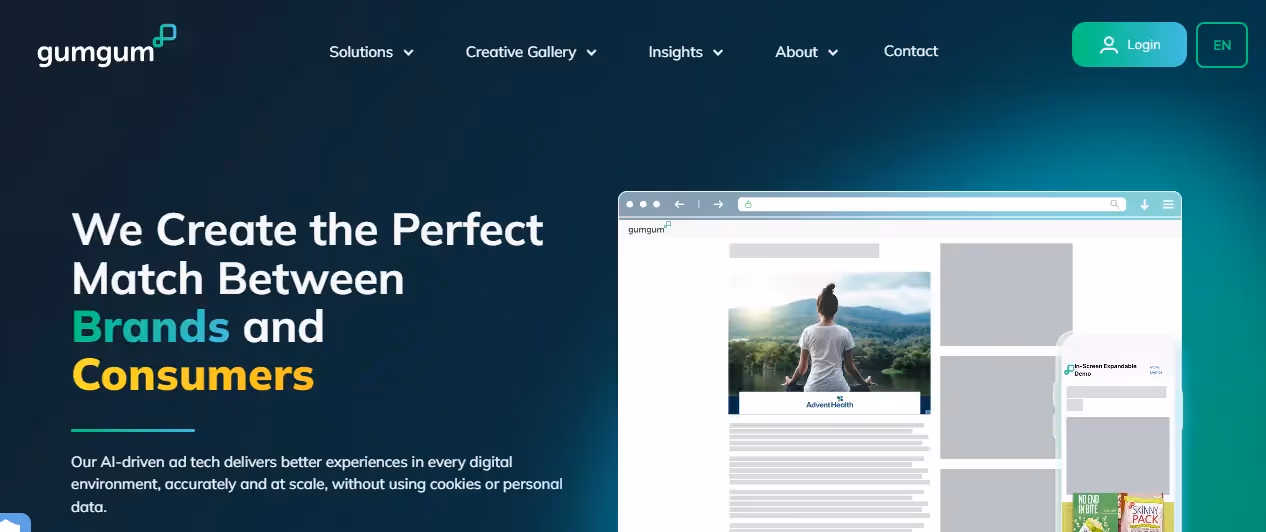Expand the Creative Gallery chevron

pyautogui.click(x=591, y=53)
